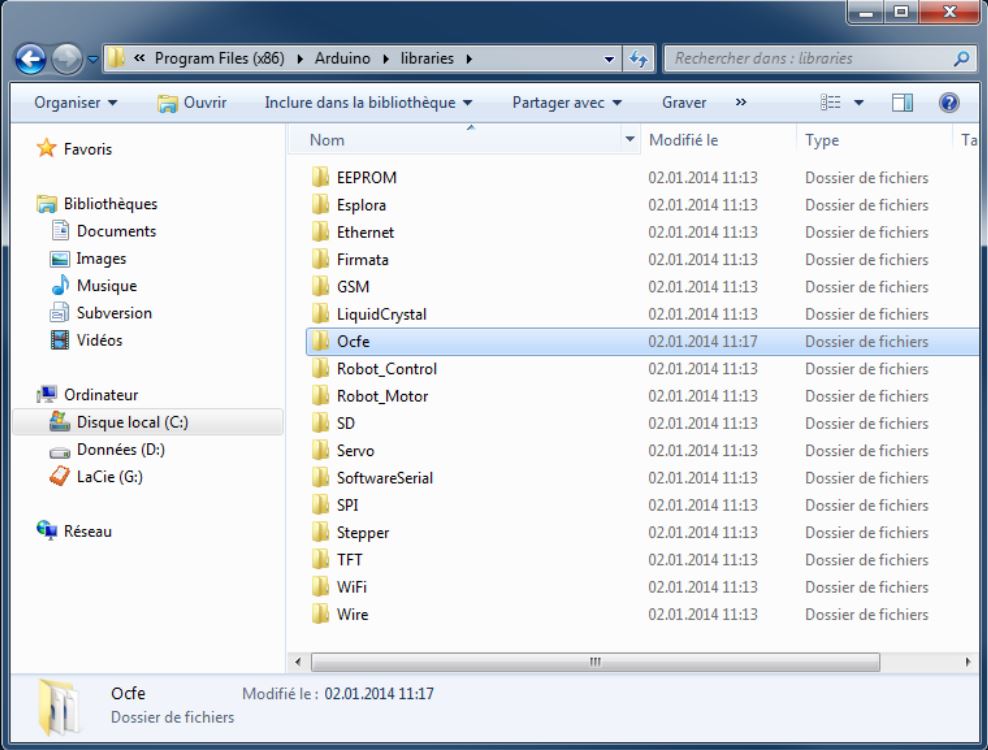Click the Graver toolbar button
This screenshot has height=750, width=988.
pyautogui.click(x=684, y=103)
